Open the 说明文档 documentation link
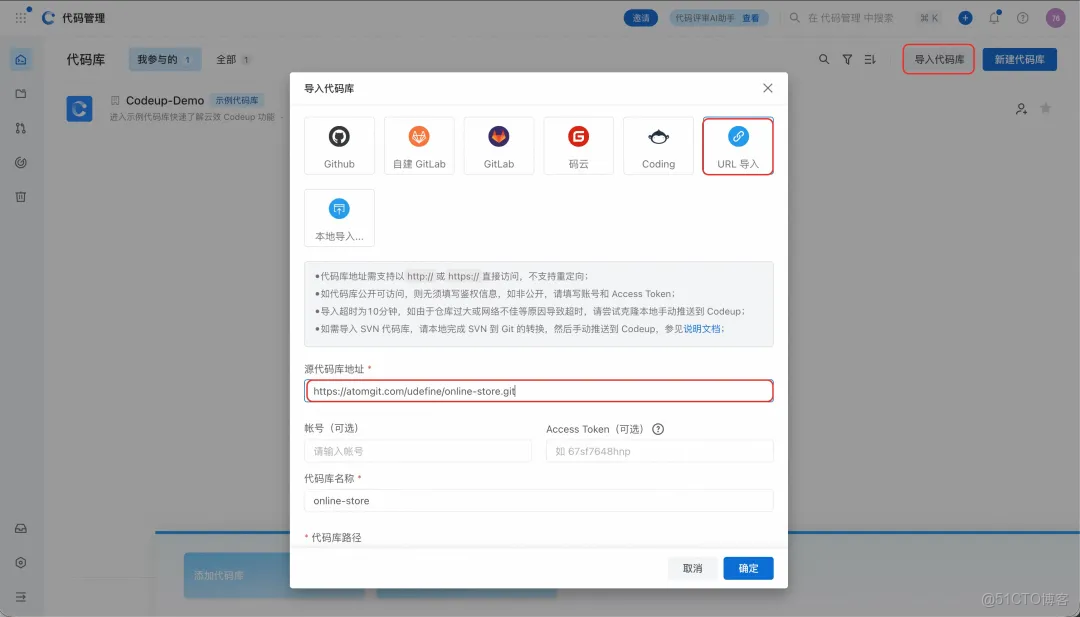The width and height of the screenshot is (1080, 617). click(701, 327)
